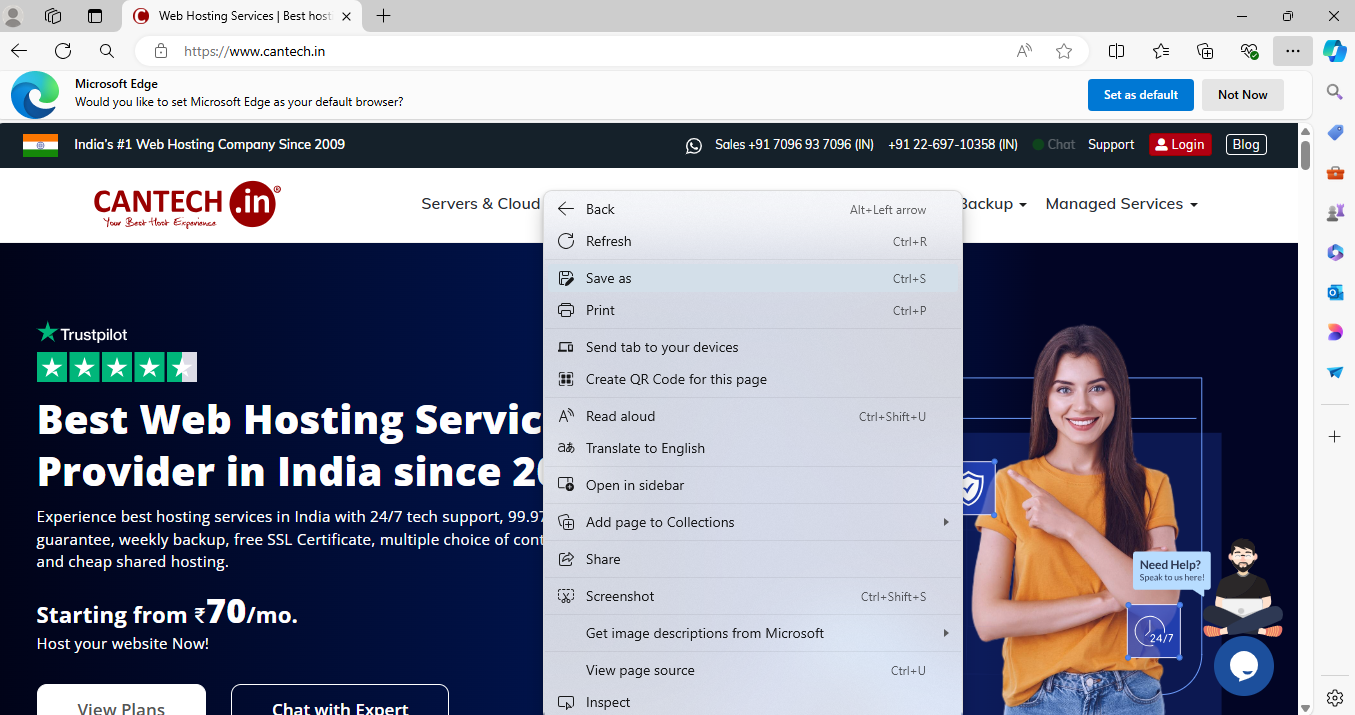The height and width of the screenshot is (715, 1355).
Task: Click the Cantech.in logo
Action: (x=187, y=205)
